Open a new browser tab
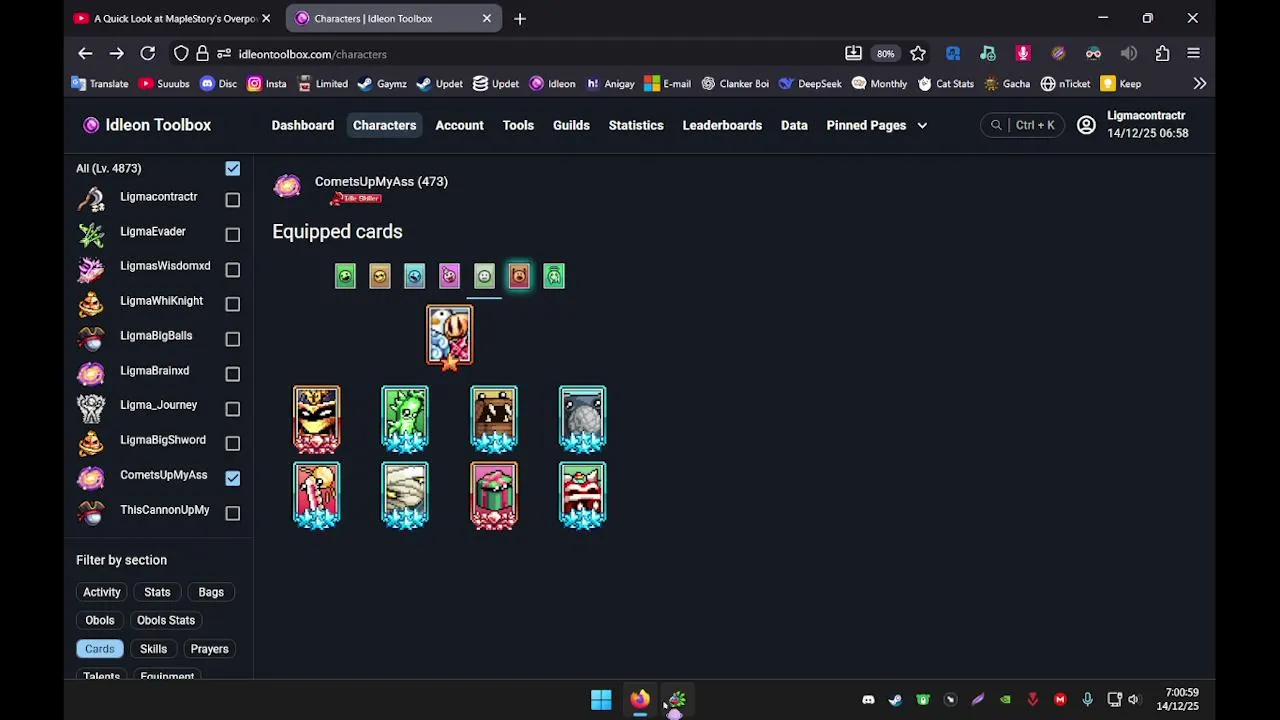This screenshot has height=720, width=1280. (520, 18)
